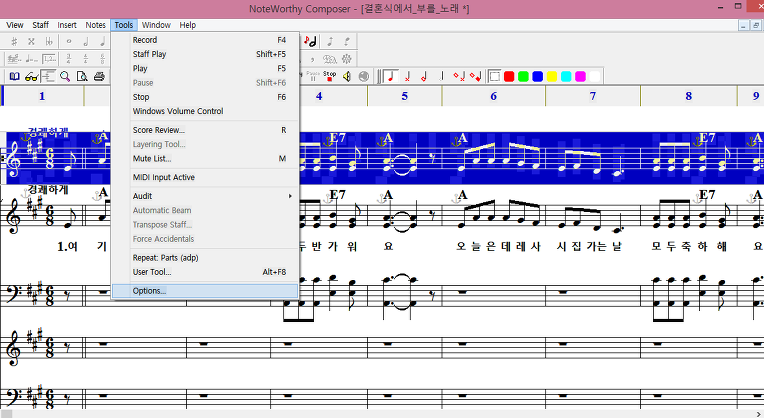Close the open Tools menu
Image resolution: width=764 pixels, height=418 pixels.
click(124, 25)
